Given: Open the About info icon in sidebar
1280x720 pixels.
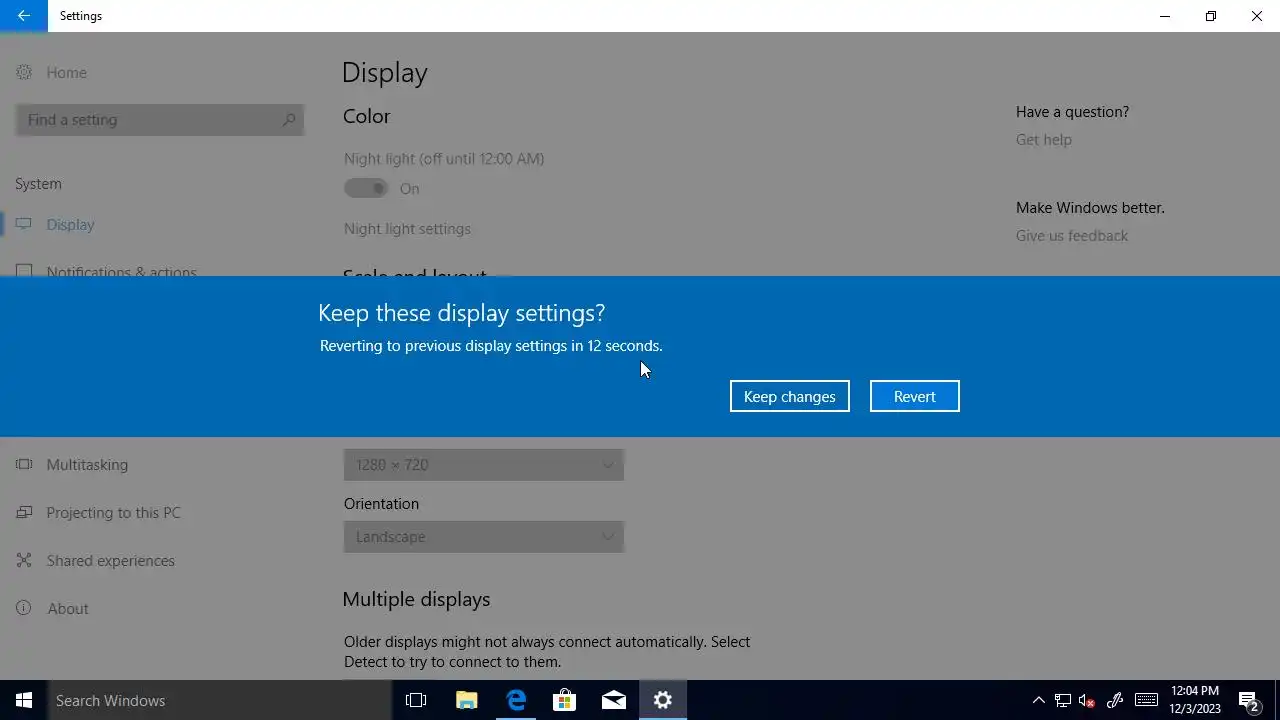Looking at the screenshot, I should 24,608.
